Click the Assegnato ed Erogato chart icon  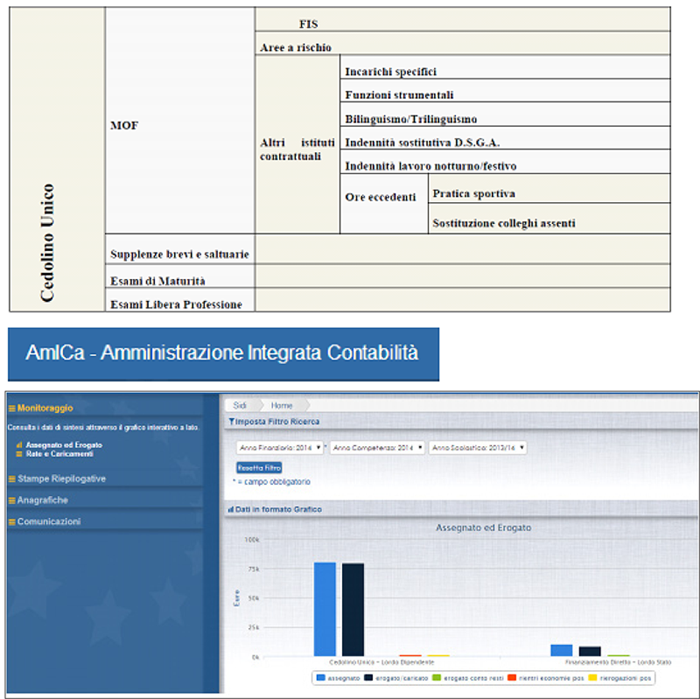coord(19,445)
